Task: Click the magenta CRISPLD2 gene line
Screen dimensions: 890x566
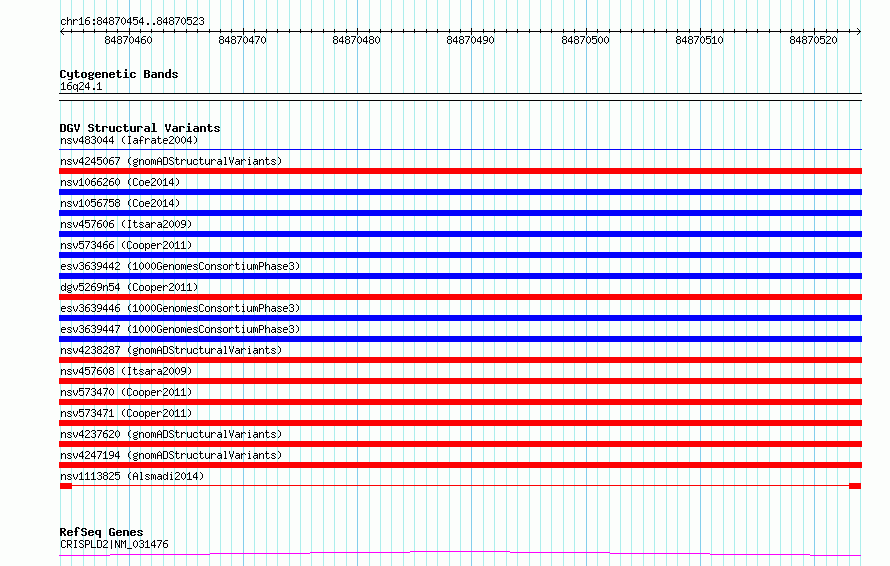Action: 460,554
